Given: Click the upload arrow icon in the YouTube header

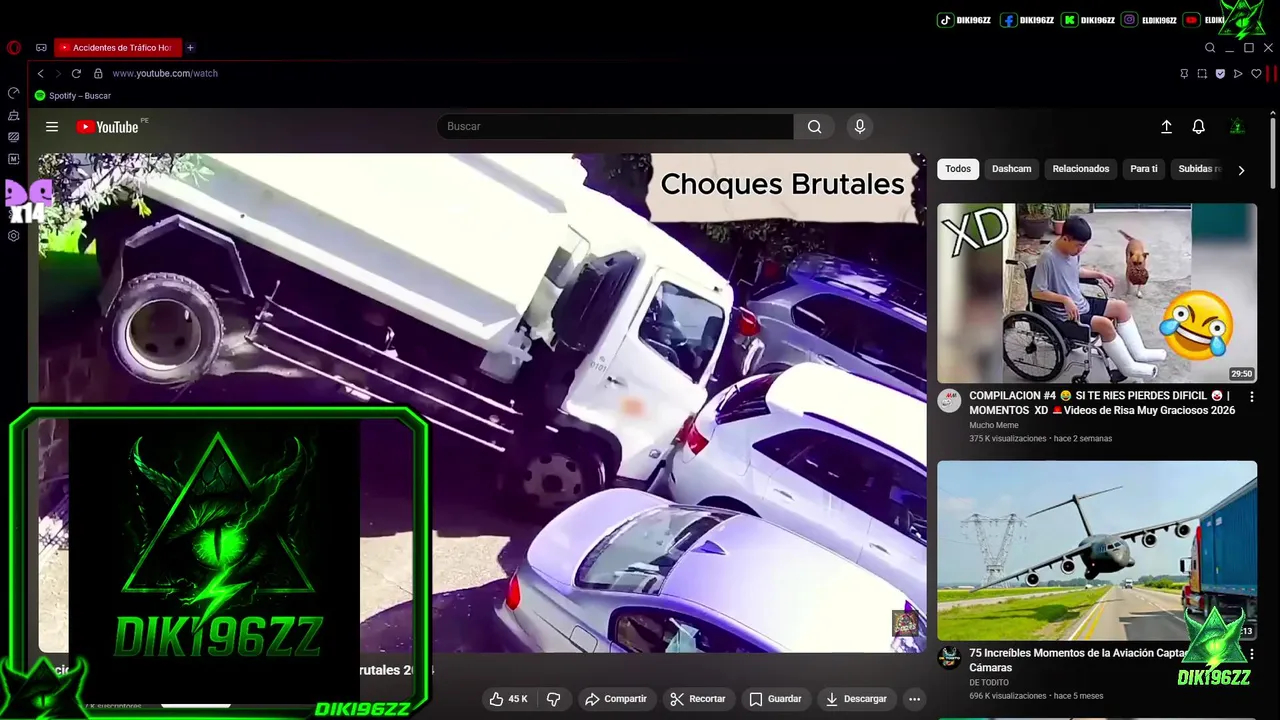Looking at the screenshot, I should point(1166,127).
